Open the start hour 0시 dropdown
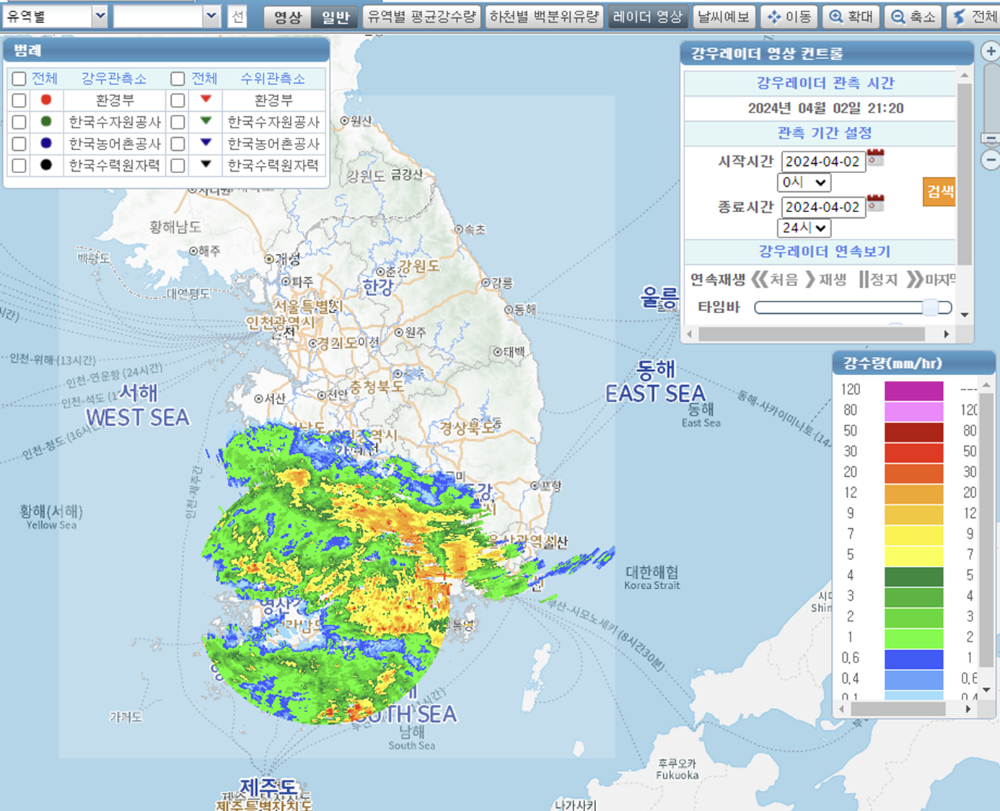 pos(804,182)
